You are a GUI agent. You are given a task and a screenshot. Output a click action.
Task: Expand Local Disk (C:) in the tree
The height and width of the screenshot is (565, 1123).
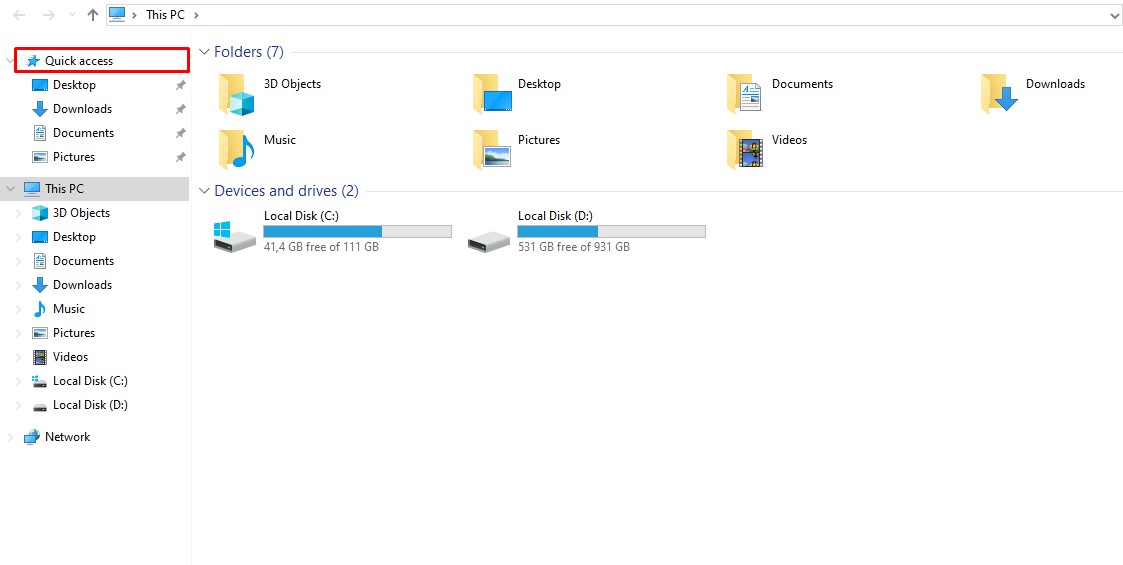point(19,381)
